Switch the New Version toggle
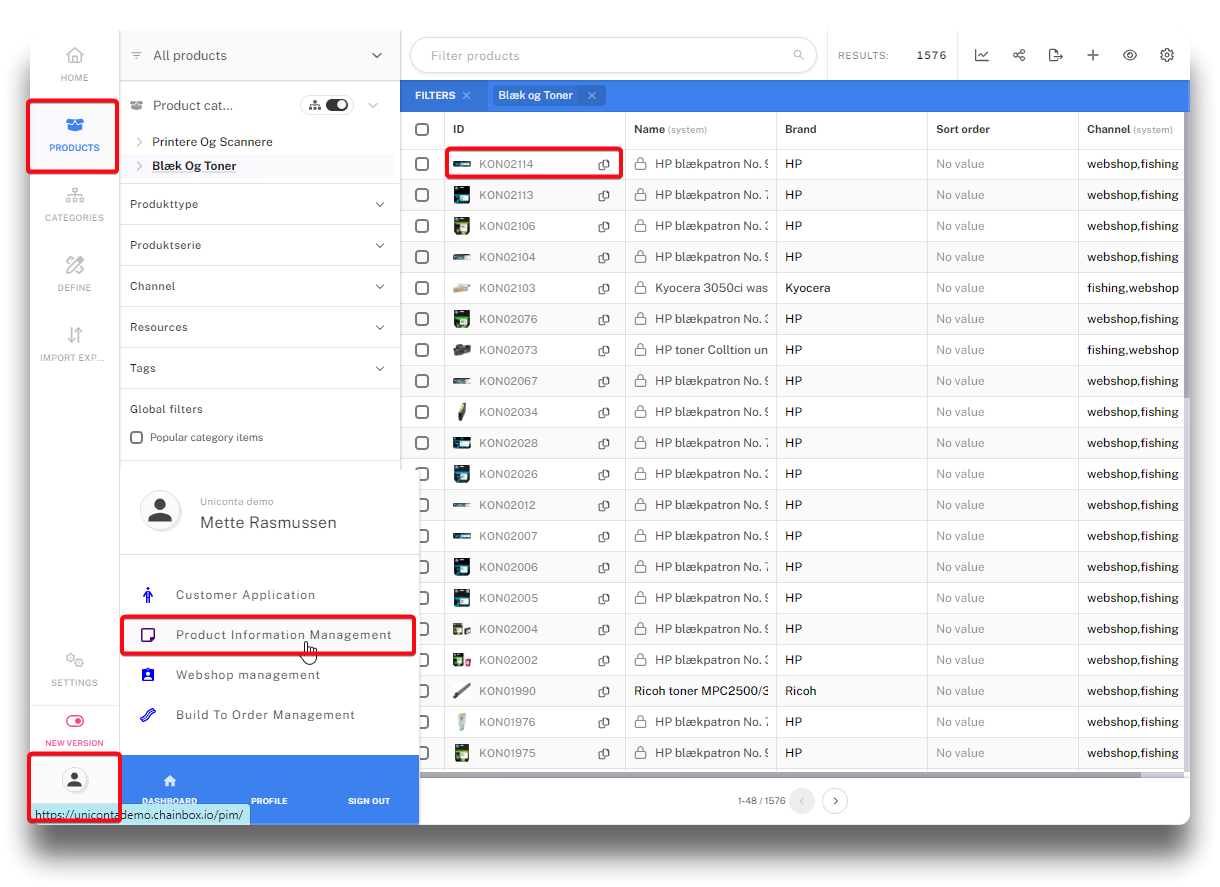The height and width of the screenshot is (887, 1220). (74, 721)
